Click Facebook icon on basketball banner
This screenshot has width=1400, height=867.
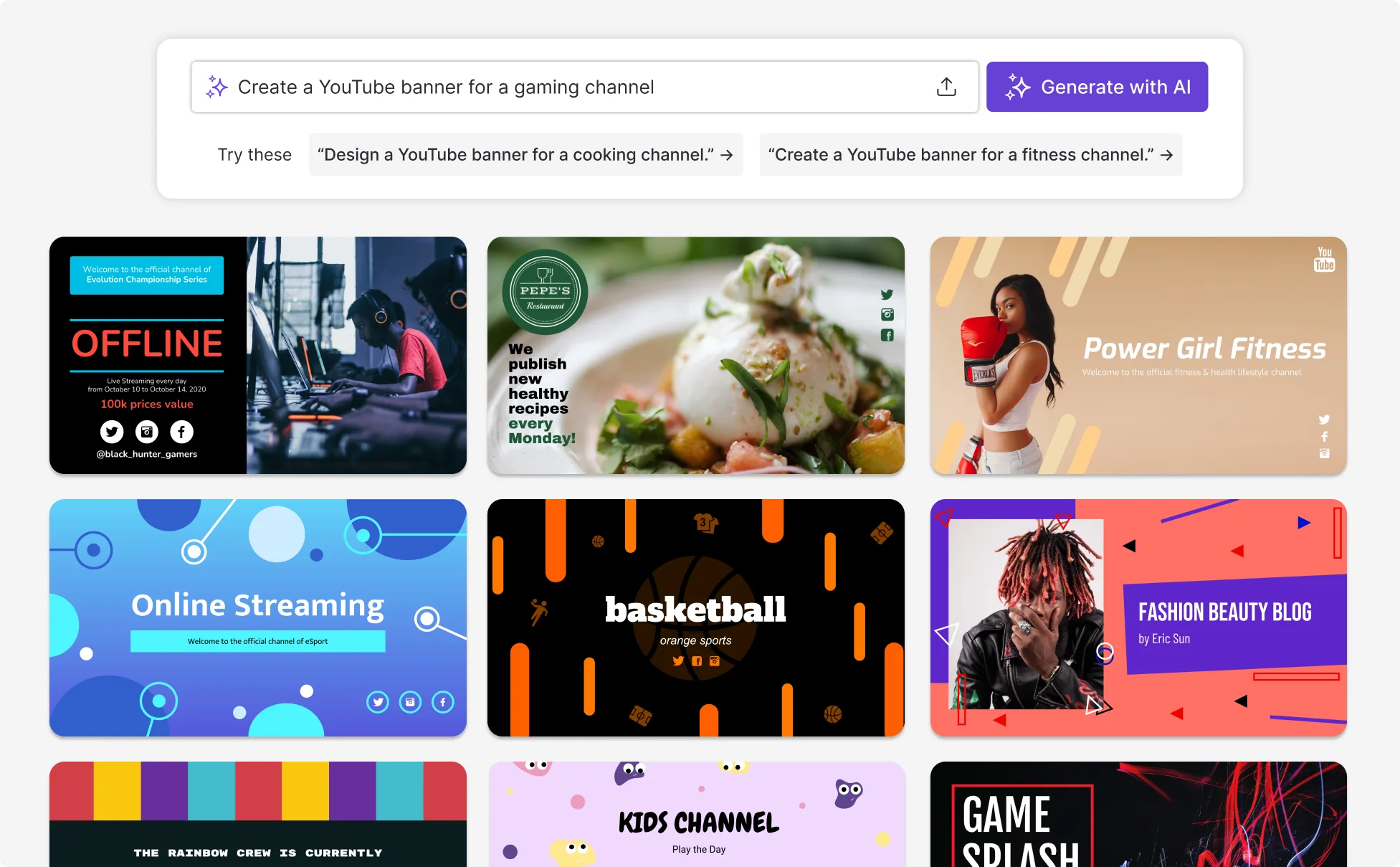(x=697, y=661)
